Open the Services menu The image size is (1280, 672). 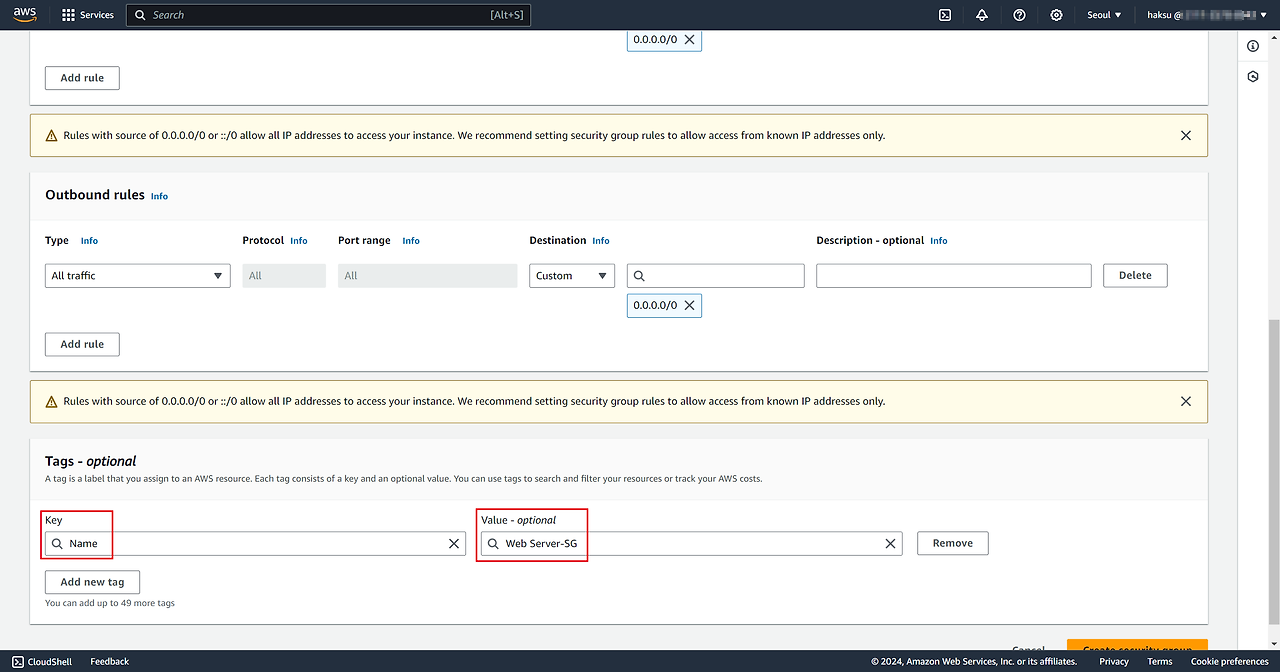tap(88, 15)
